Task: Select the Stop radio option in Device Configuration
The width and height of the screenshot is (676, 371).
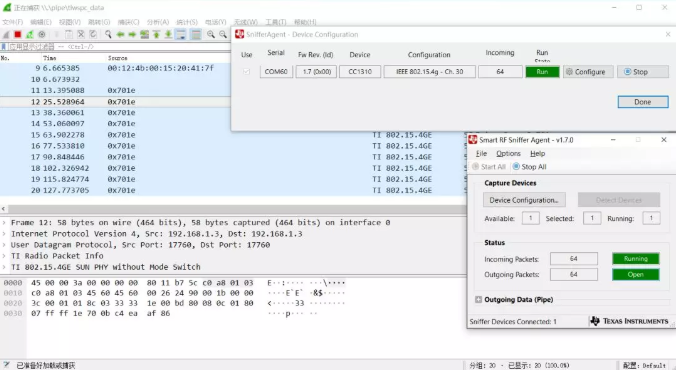Action: tap(627, 72)
